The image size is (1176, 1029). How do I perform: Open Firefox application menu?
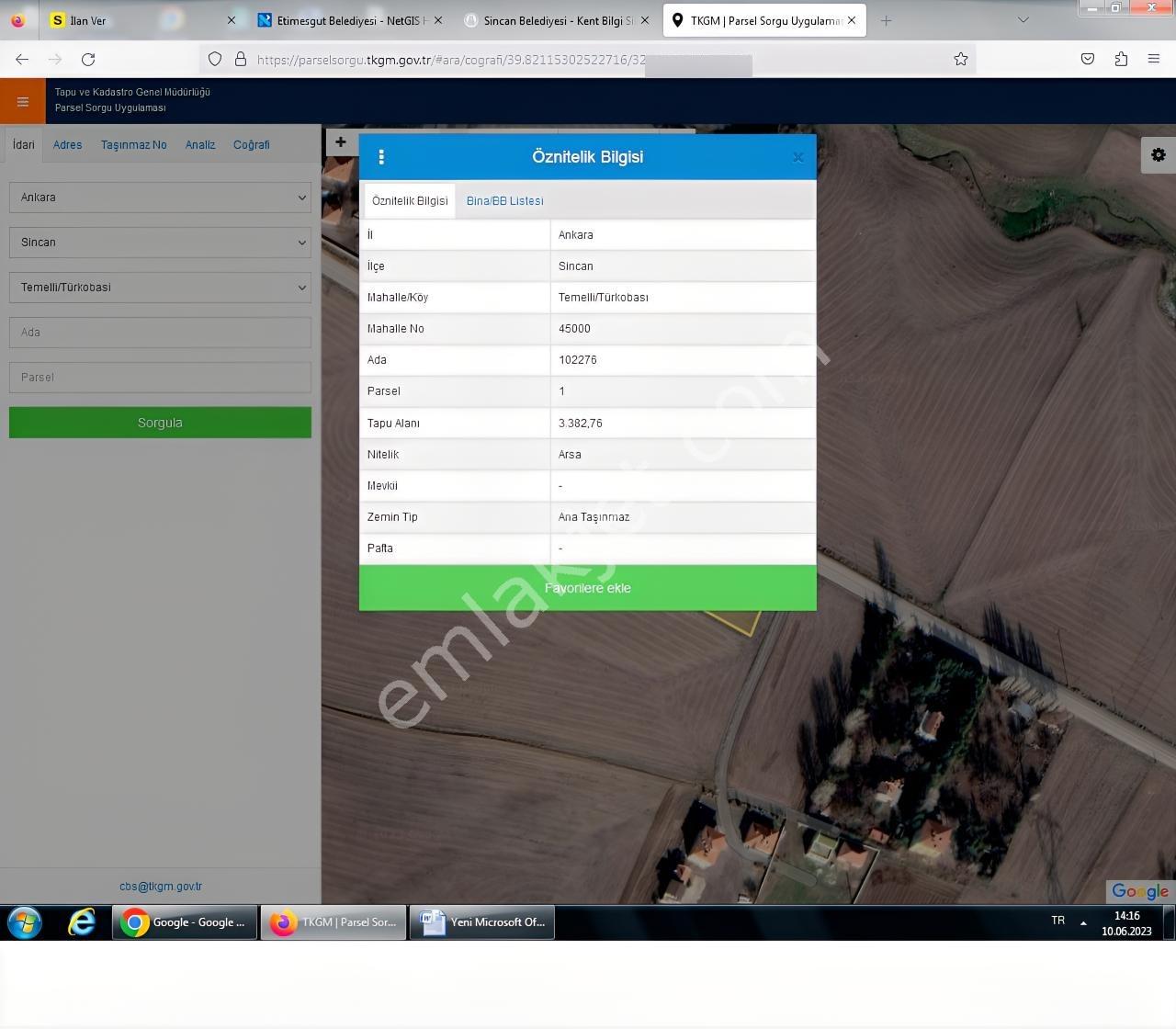tap(1154, 59)
